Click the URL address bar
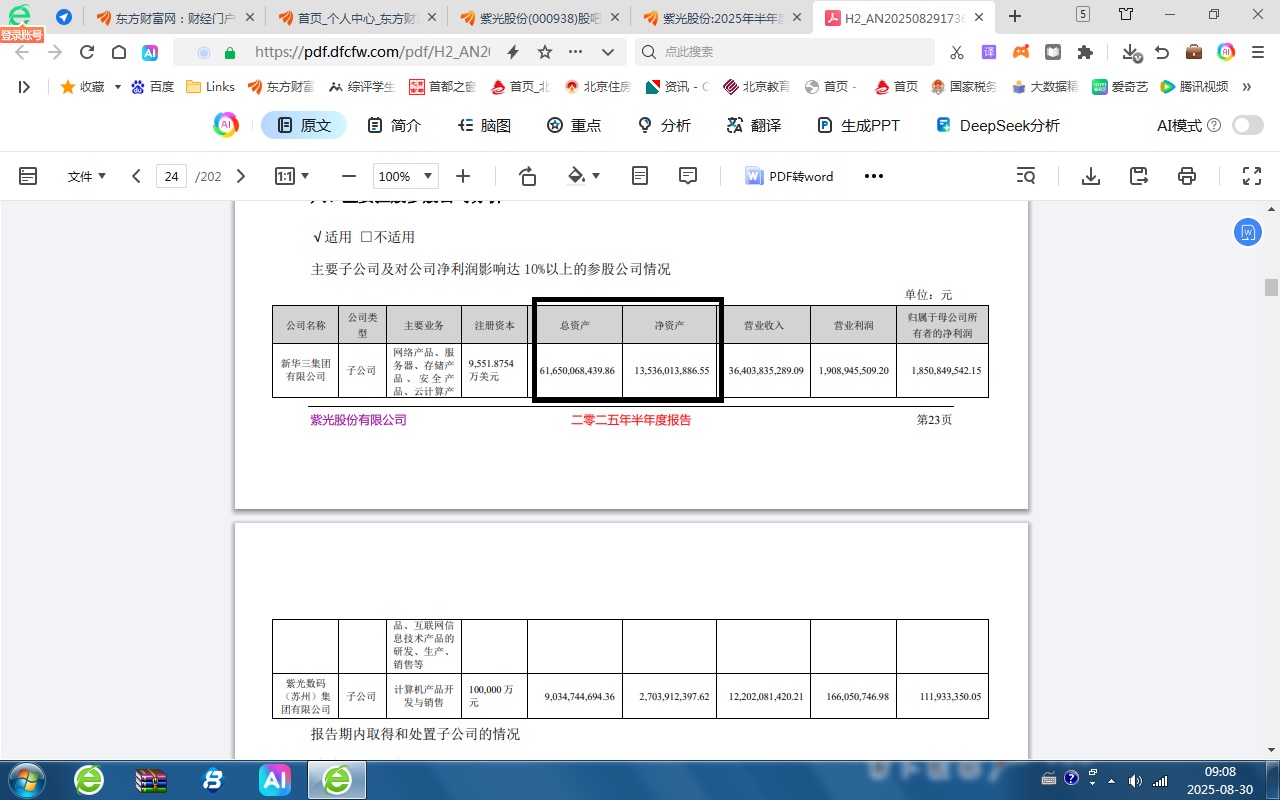This screenshot has width=1280, height=800. click(373, 52)
